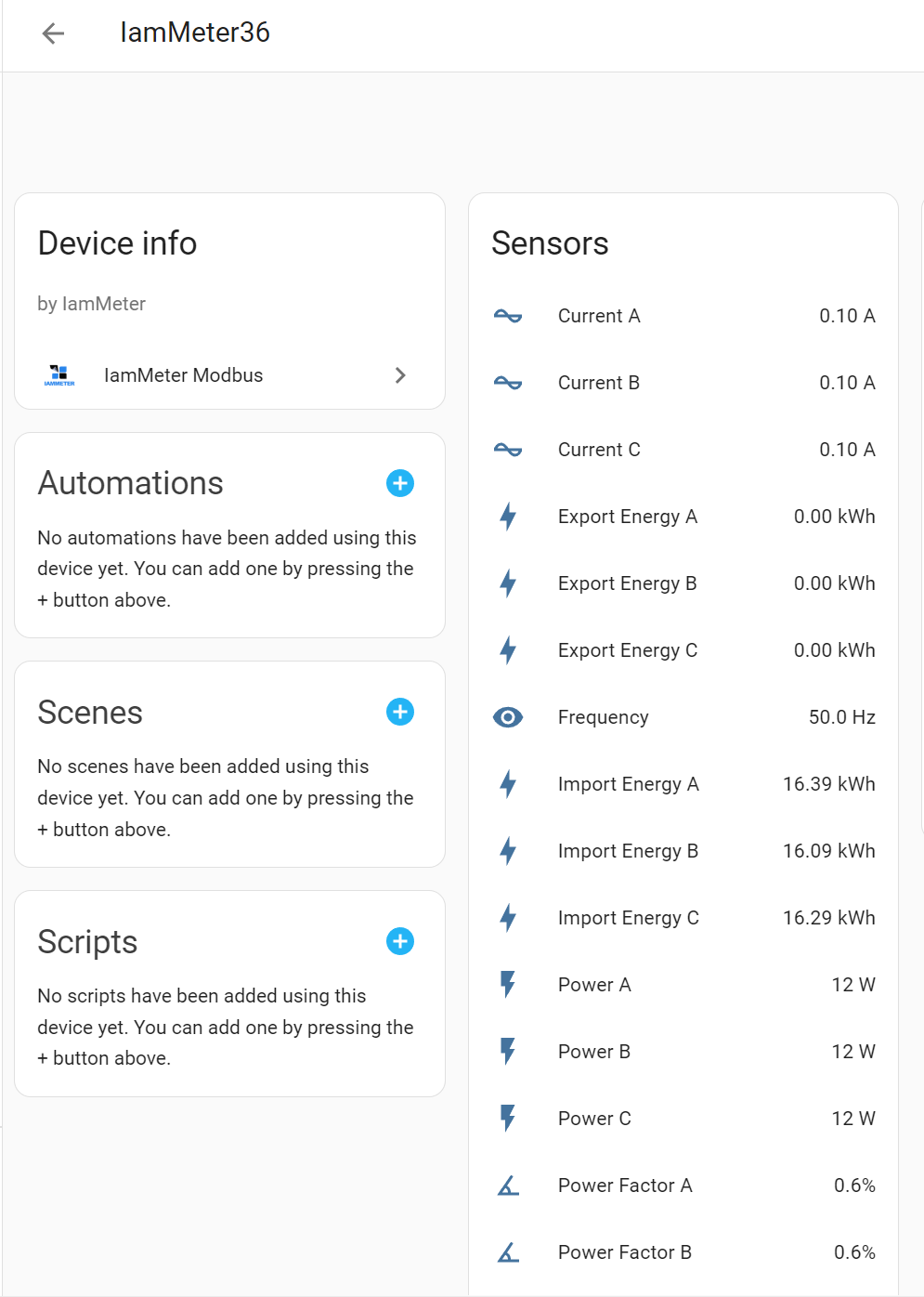Click the Power Factor A angle icon
Screen dimensions: 924x1297
(x=508, y=1186)
